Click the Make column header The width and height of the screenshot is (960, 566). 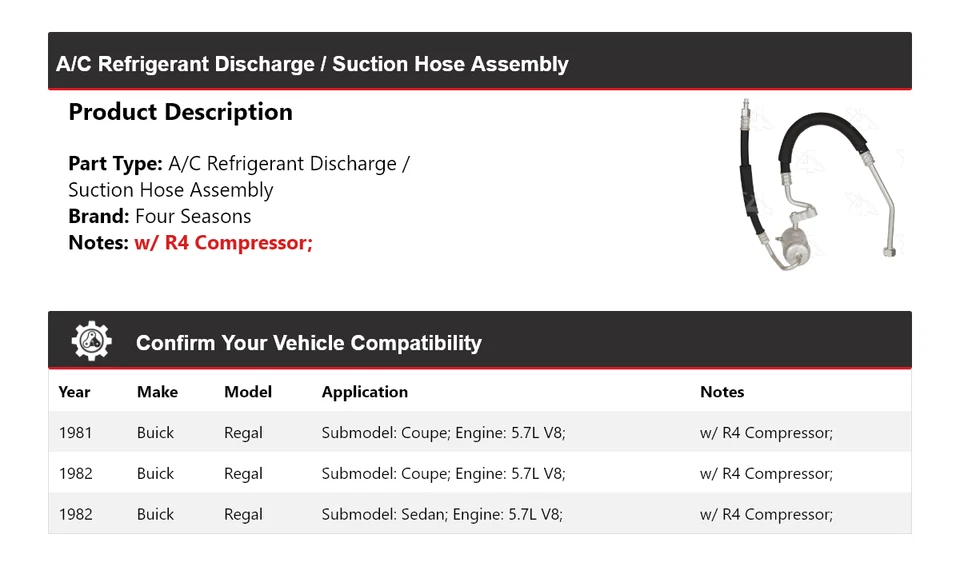pyautogui.click(x=157, y=392)
